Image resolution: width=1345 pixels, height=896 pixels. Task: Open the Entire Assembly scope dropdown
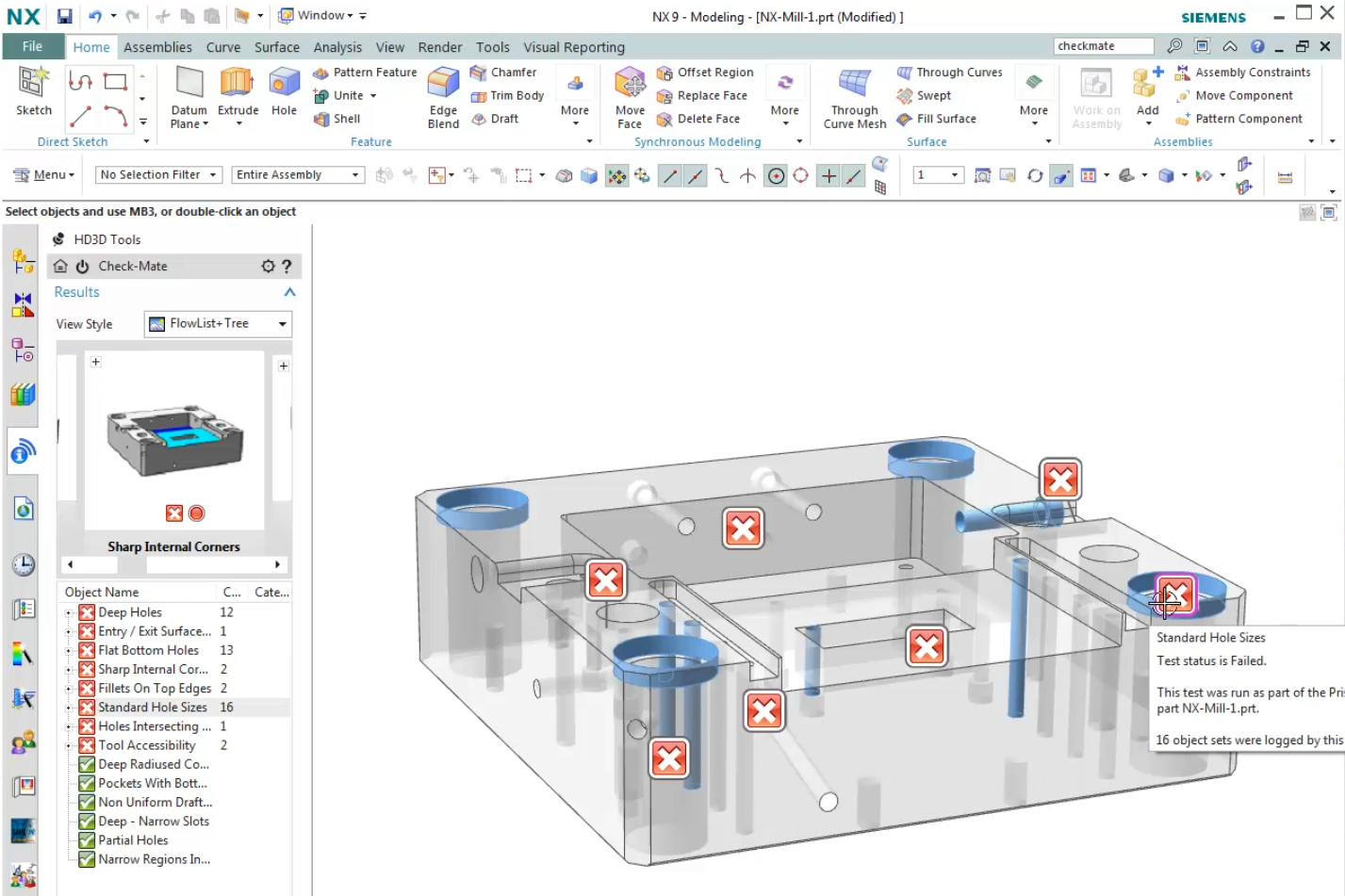[298, 175]
